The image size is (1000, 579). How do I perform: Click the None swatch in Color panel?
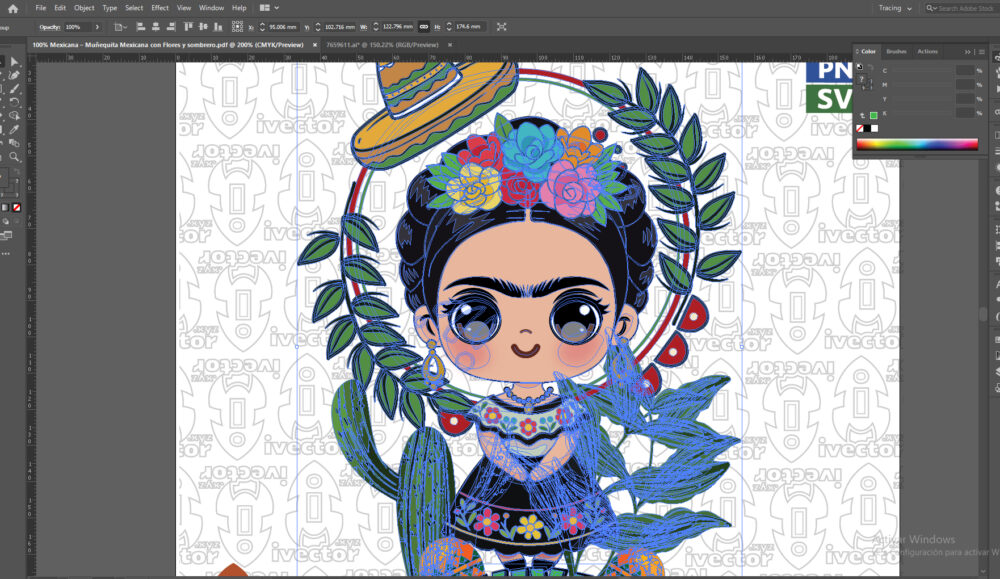pos(860,128)
